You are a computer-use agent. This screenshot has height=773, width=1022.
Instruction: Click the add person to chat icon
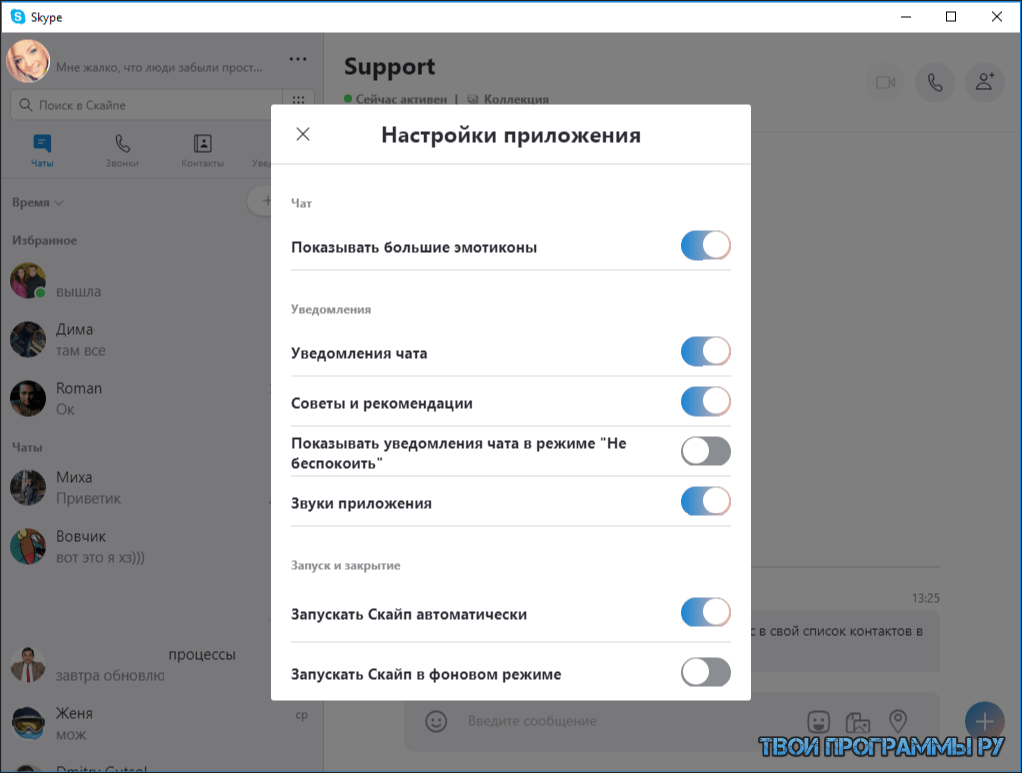coord(985,83)
